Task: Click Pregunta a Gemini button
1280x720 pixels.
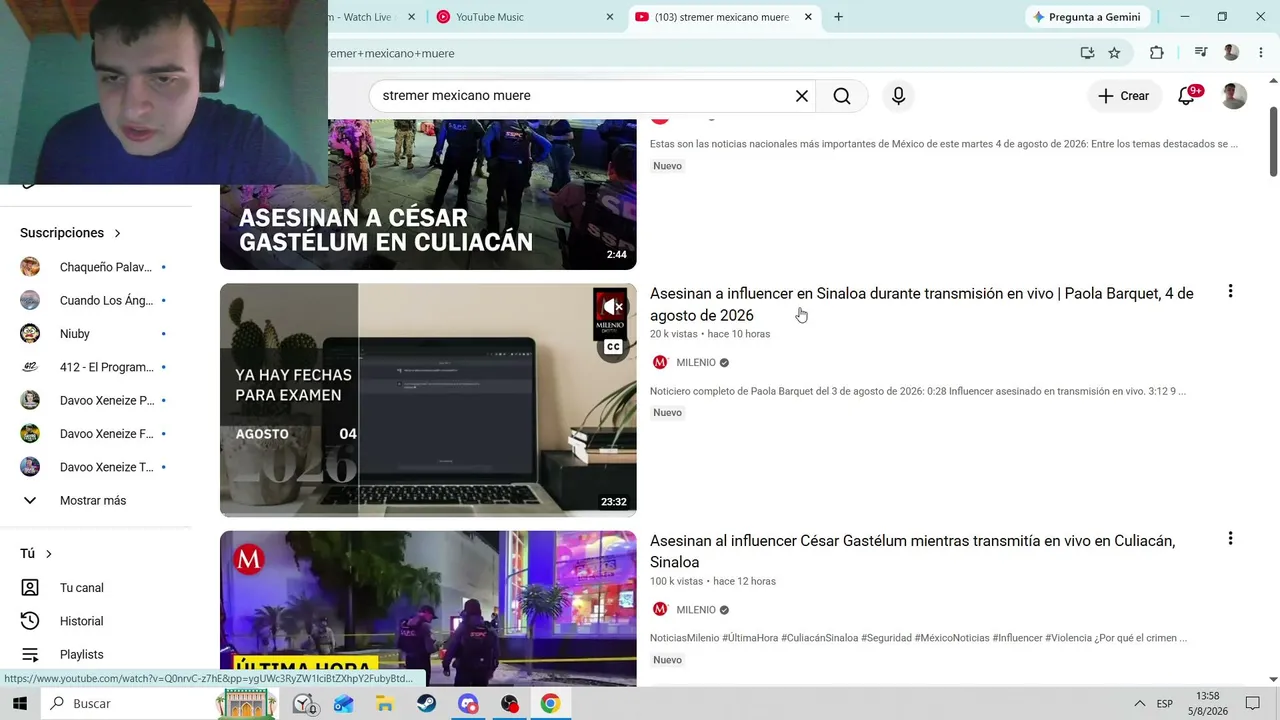Action: 1087,17
